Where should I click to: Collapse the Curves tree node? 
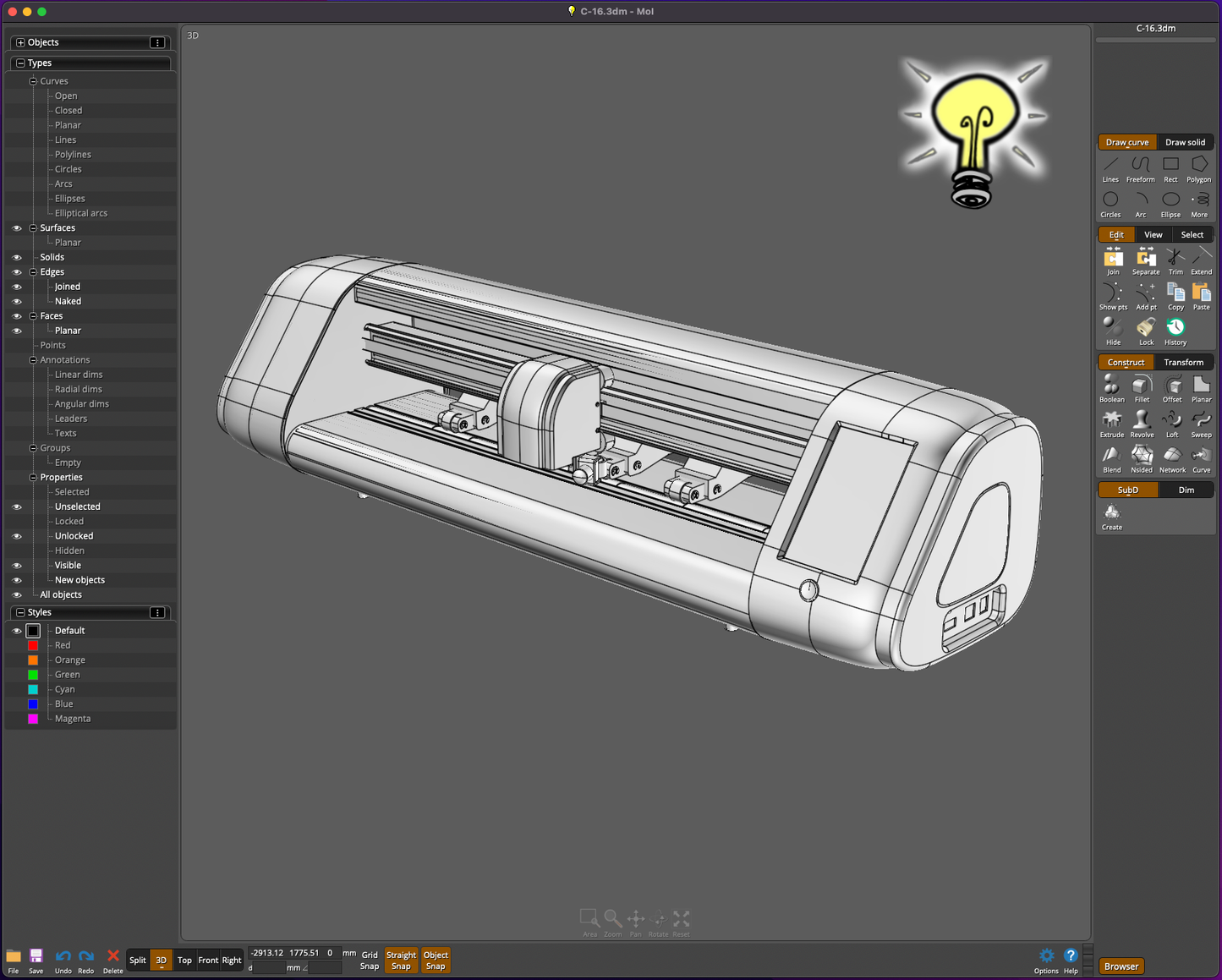(x=33, y=81)
